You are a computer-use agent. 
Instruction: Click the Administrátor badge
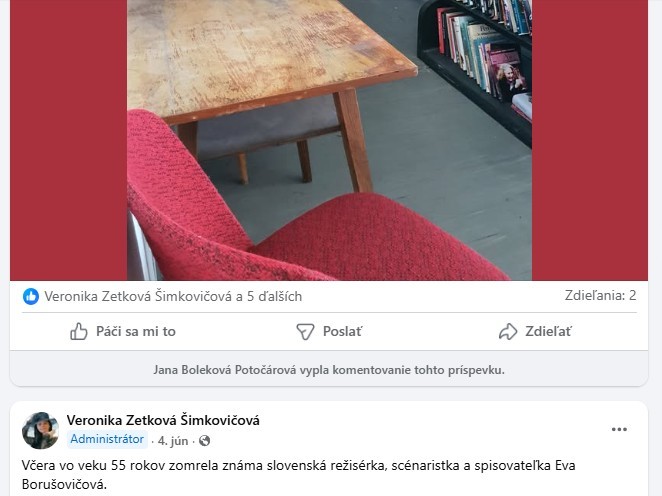click(107, 439)
